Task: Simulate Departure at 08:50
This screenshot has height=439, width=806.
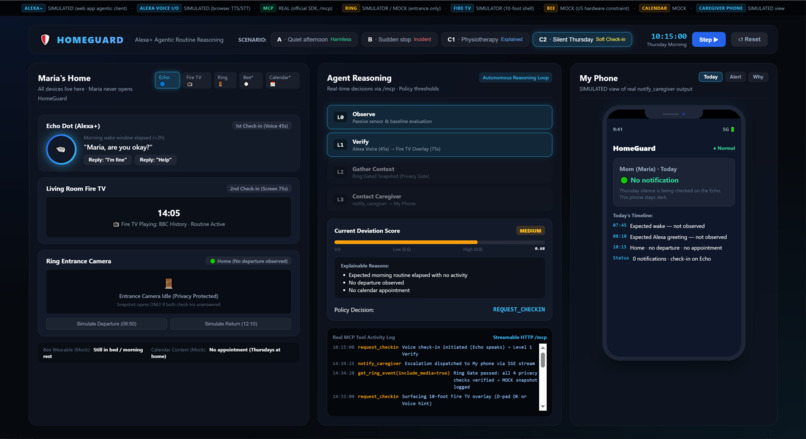Action: (x=106, y=324)
